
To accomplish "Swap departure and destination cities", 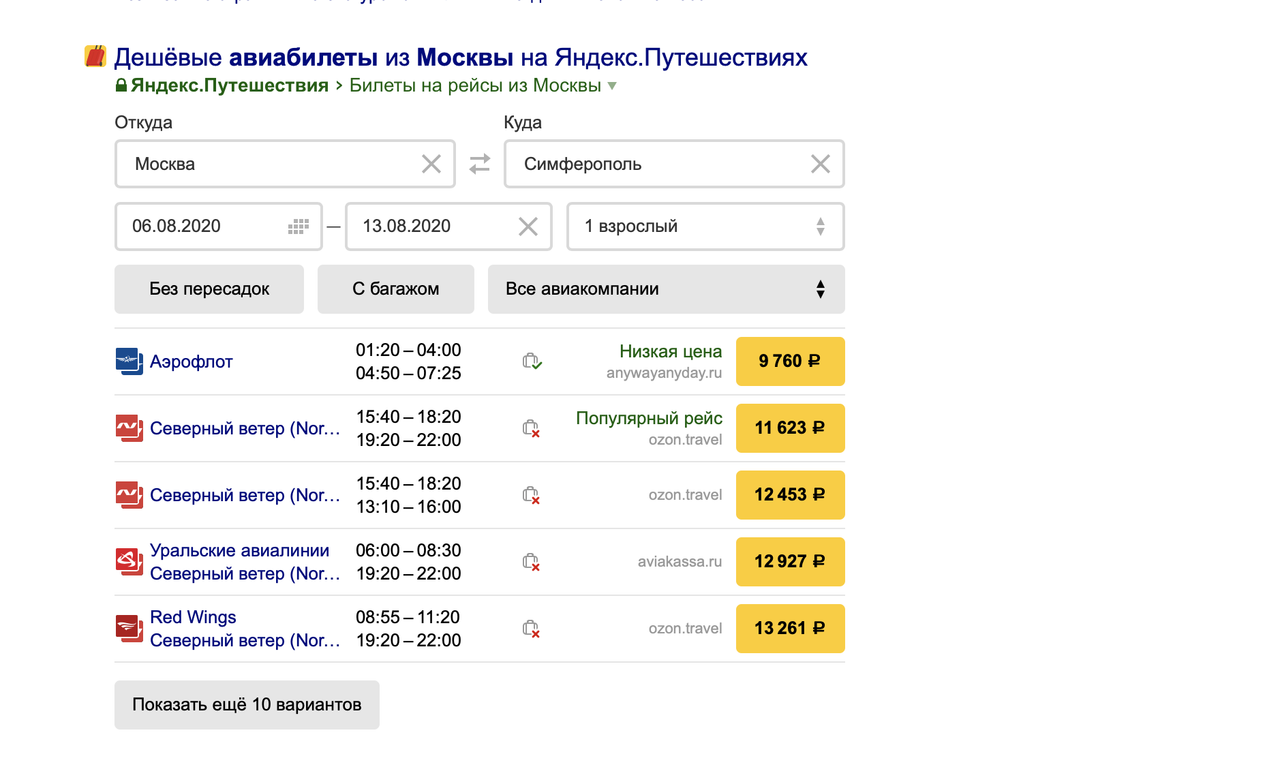I will [x=480, y=164].
